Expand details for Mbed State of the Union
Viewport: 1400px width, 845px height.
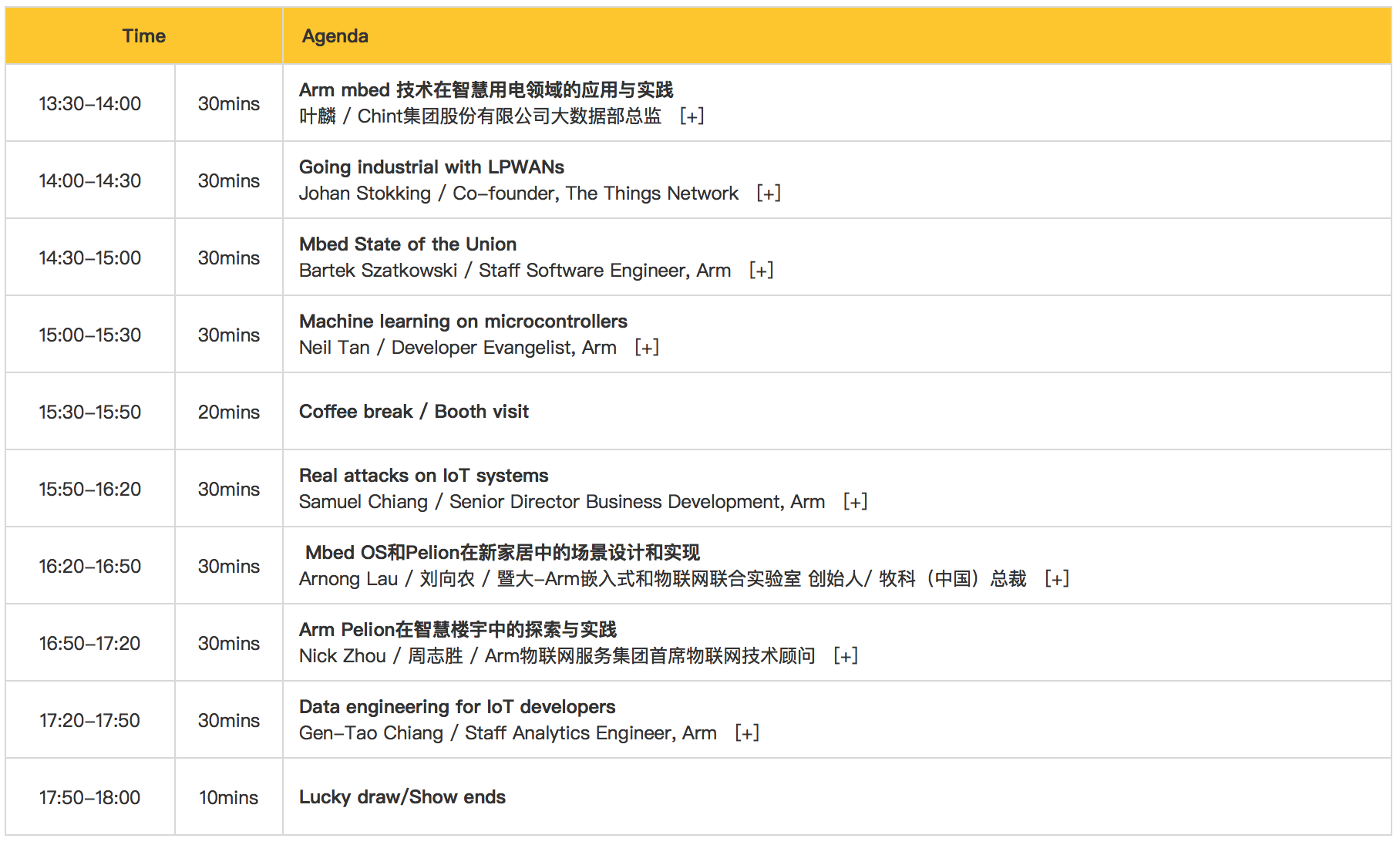pyautogui.click(x=761, y=271)
